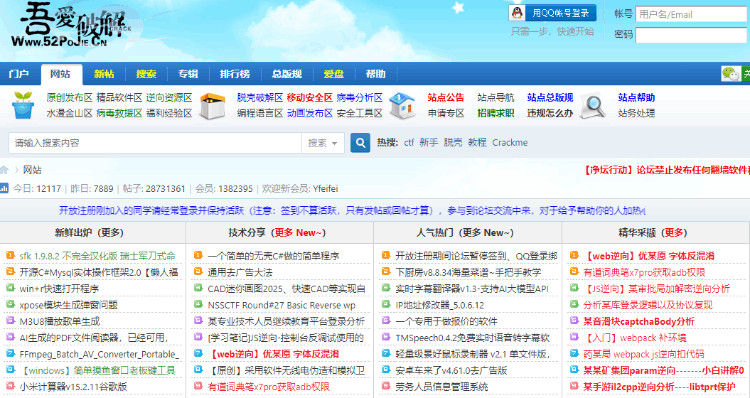Open post 'FFmpeg_Batch_AV_Converter_Portable_'
The height and width of the screenshot is (398, 750).
click(99, 354)
